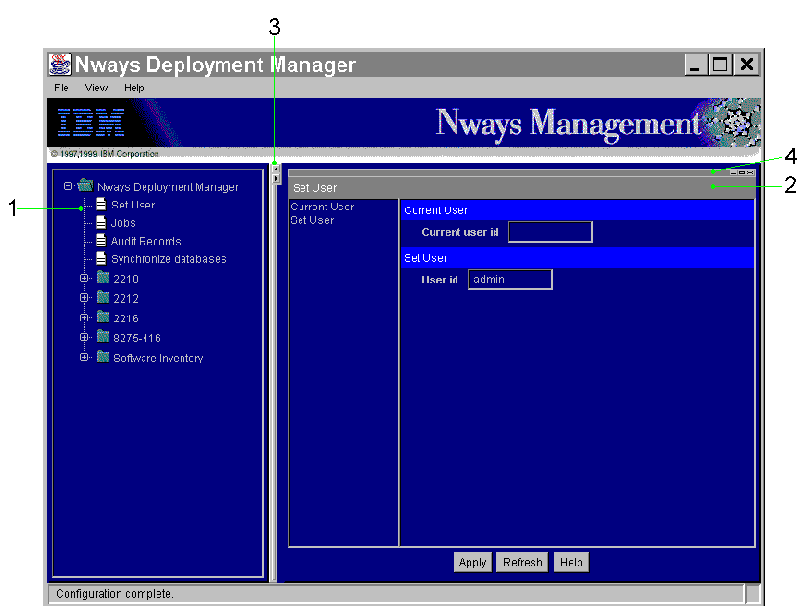Click the Synchronize databases document icon
This screenshot has width=800, height=606.
(101, 259)
